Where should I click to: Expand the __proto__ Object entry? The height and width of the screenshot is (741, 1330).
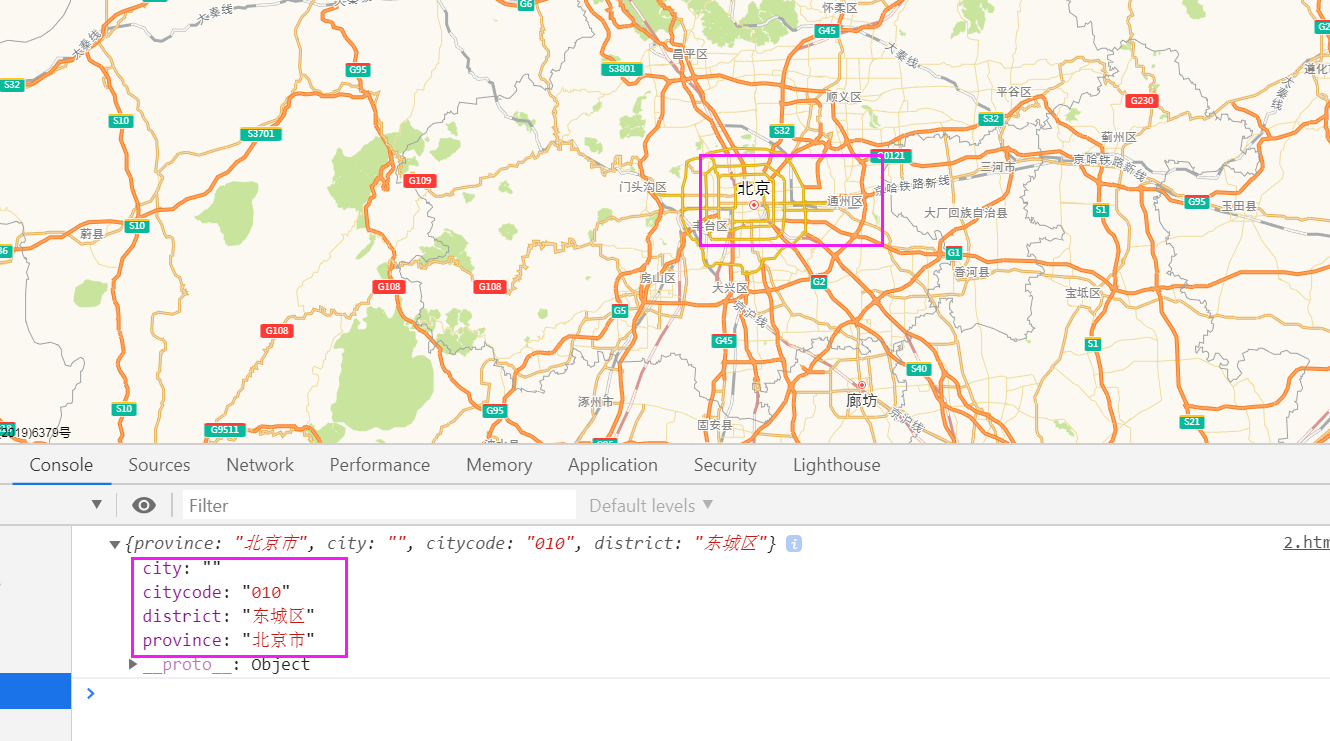pyautogui.click(x=134, y=664)
